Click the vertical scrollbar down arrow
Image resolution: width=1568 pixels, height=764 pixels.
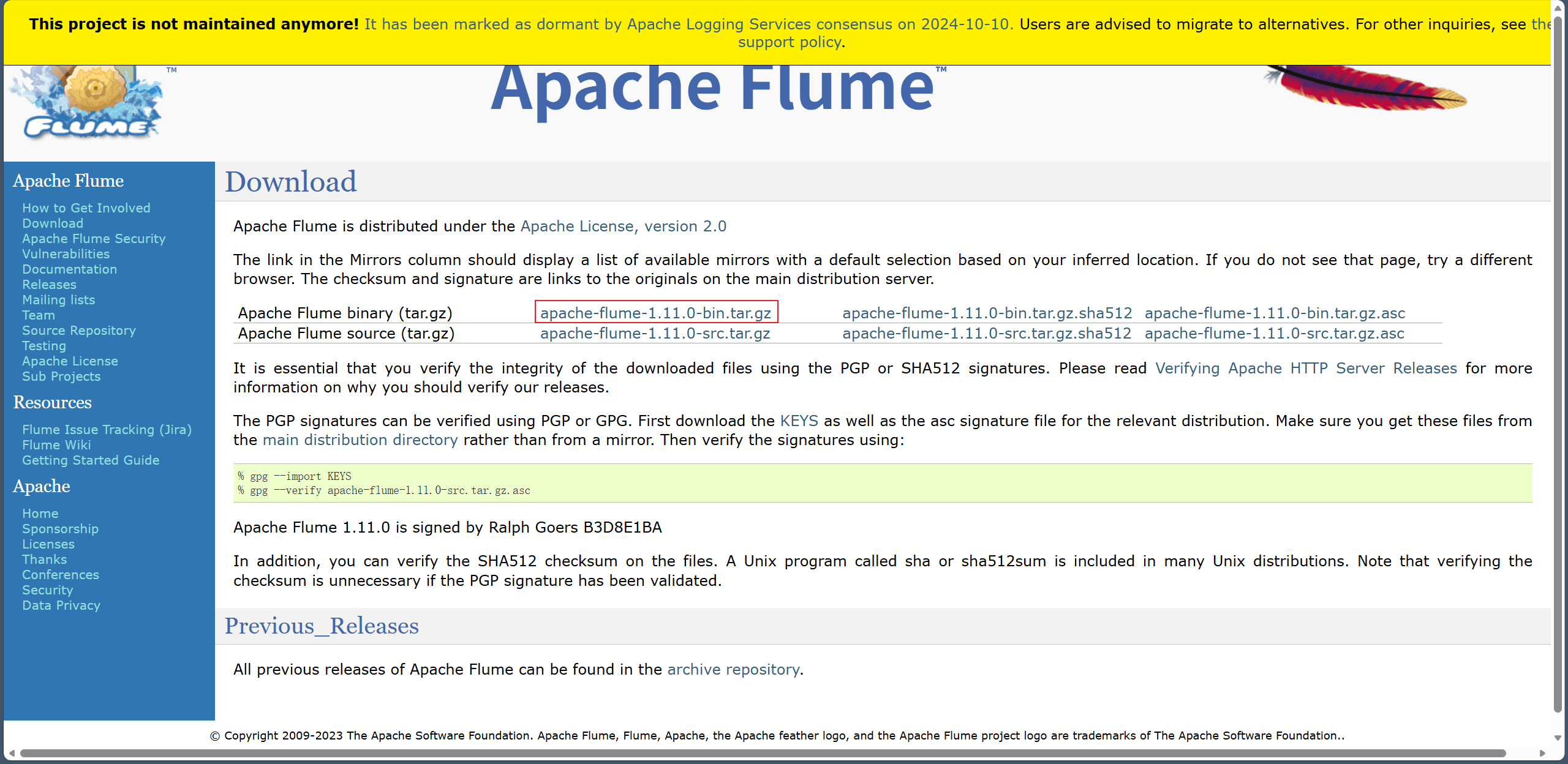(x=1558, y=738)
